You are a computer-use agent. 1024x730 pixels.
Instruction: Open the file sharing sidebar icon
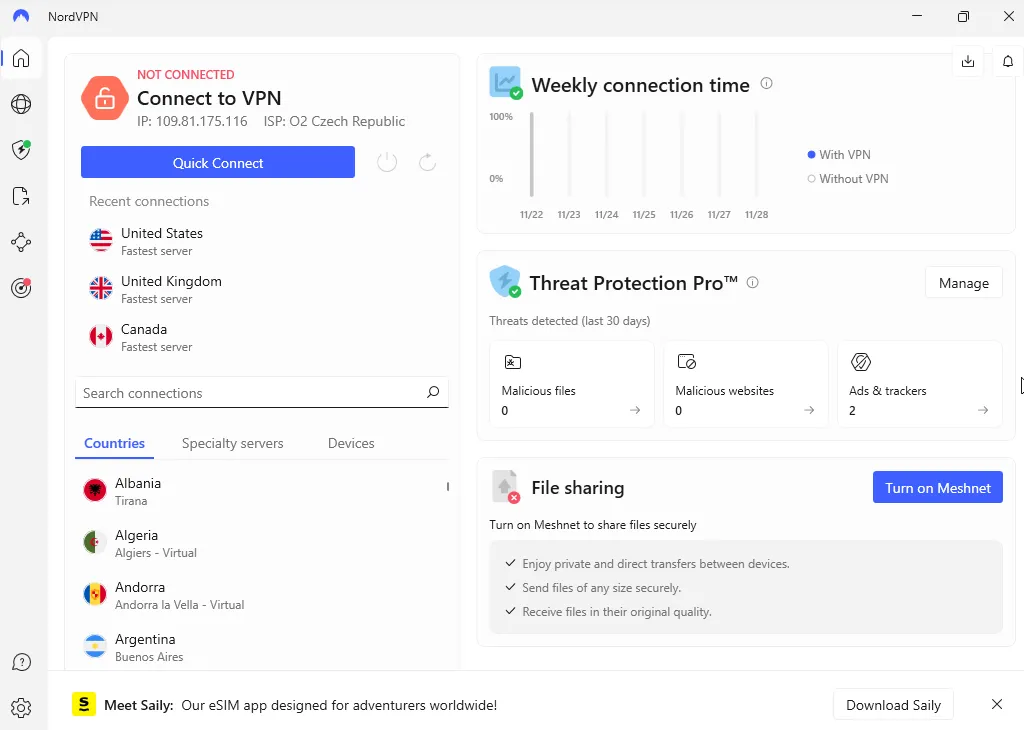click(21, 196)
